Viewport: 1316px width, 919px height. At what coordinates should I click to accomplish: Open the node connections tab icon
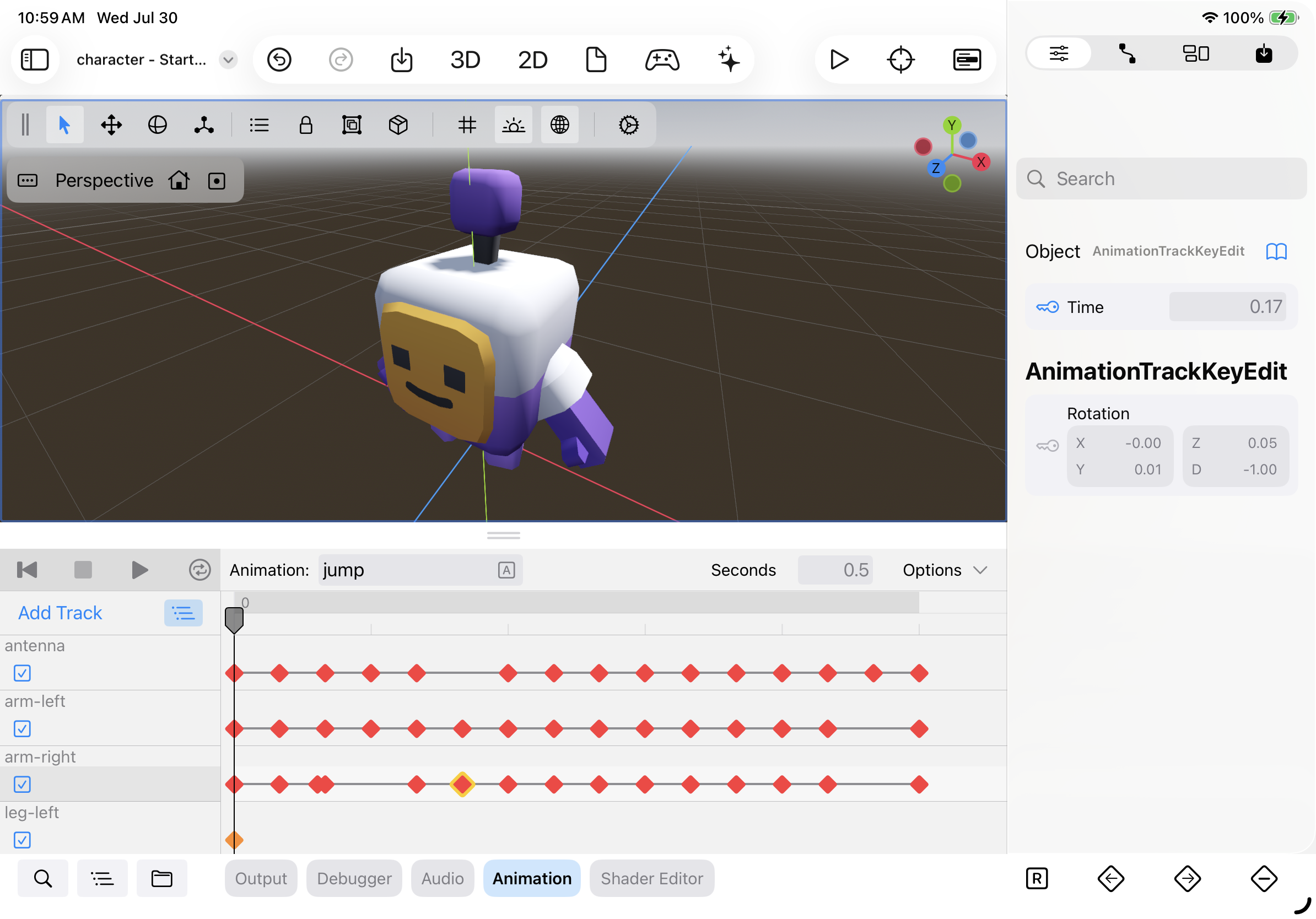1127,54
